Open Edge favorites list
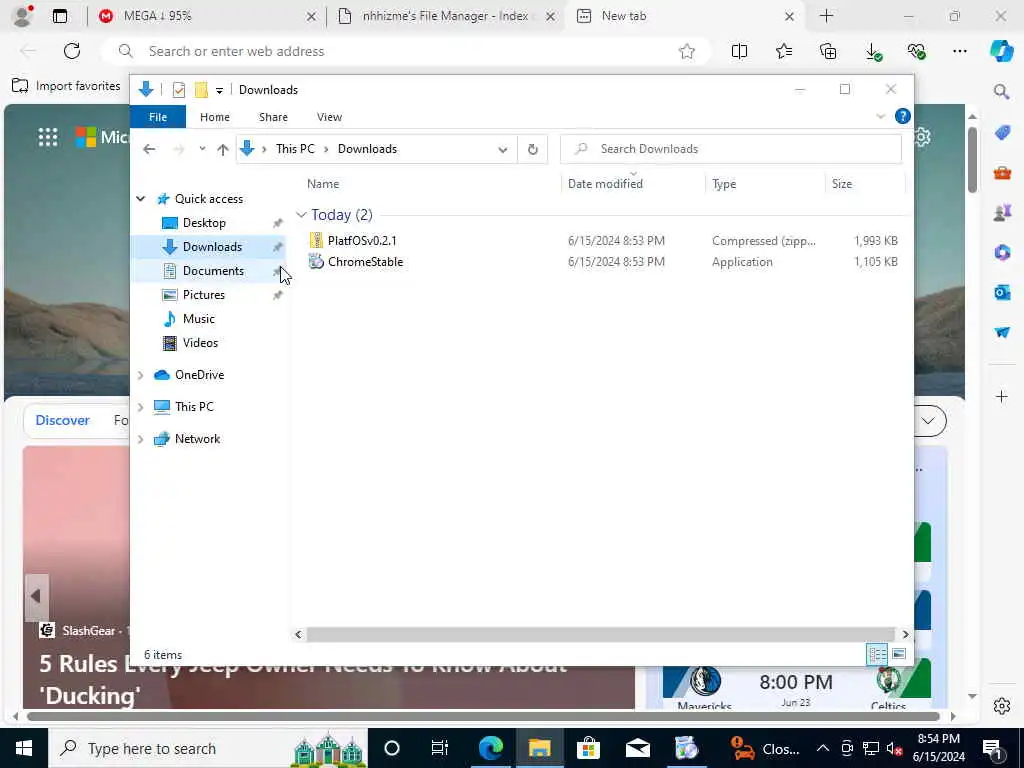The width and height of the screenshot is (1024, 768). (x=784, y=52)
